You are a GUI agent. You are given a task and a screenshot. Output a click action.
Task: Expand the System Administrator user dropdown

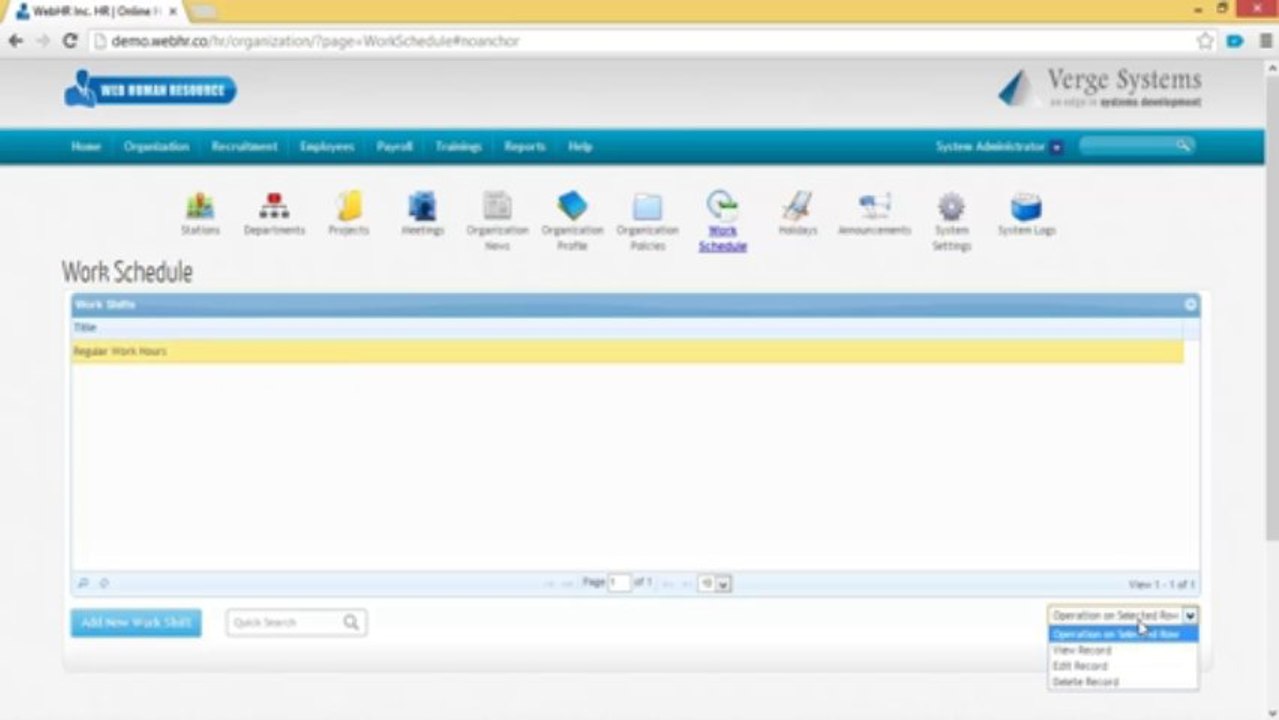click(x=1057, y=147)
